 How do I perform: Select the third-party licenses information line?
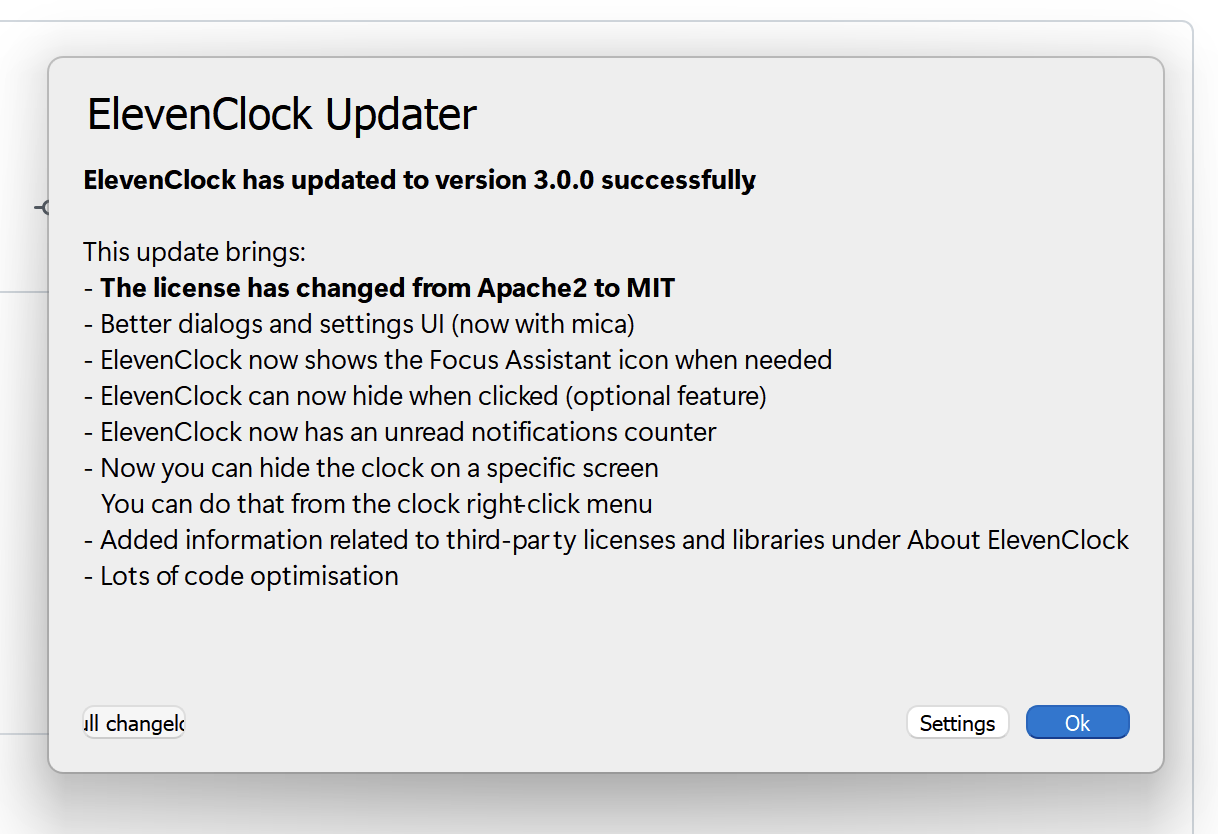pyautogui.click(x=612, y=539)
